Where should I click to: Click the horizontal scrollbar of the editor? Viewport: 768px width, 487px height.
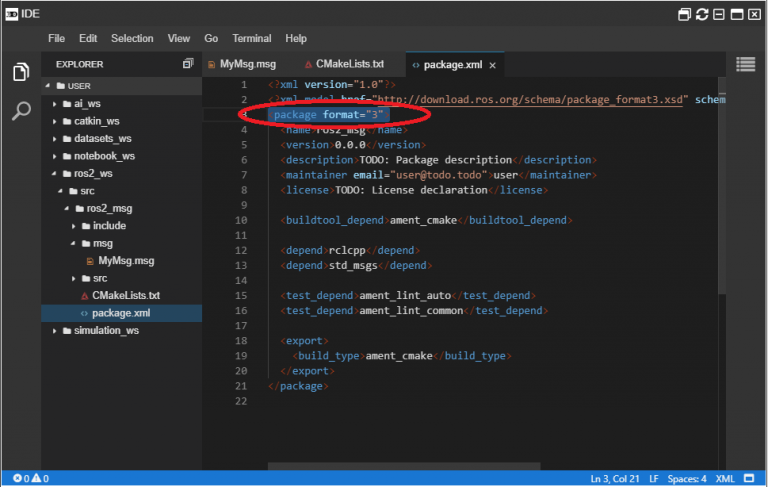coord(404,466)
